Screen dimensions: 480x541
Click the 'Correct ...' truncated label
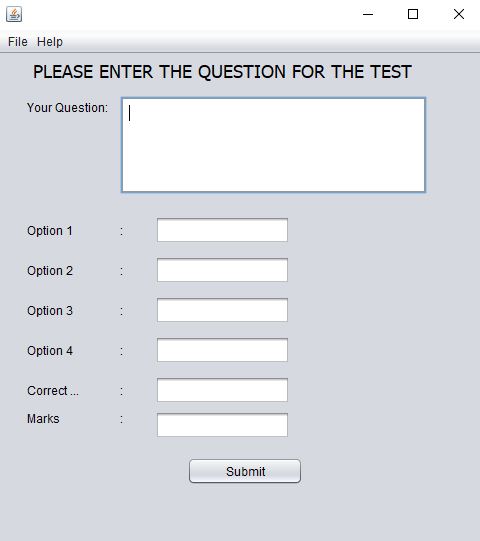[53, 391]
